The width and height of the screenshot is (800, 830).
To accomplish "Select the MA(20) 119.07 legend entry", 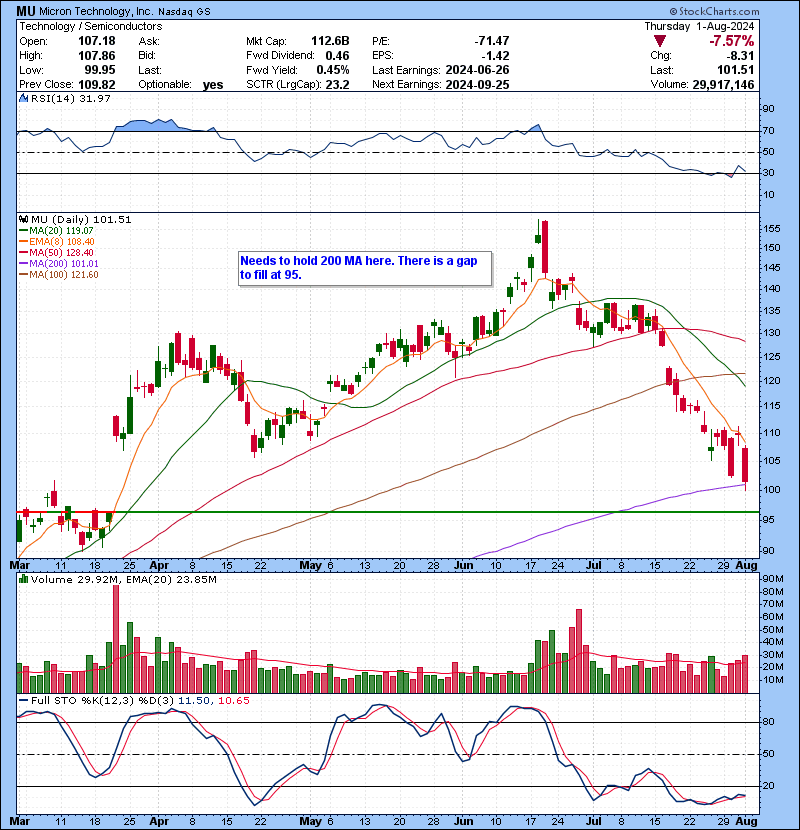I will coord(56,231).
